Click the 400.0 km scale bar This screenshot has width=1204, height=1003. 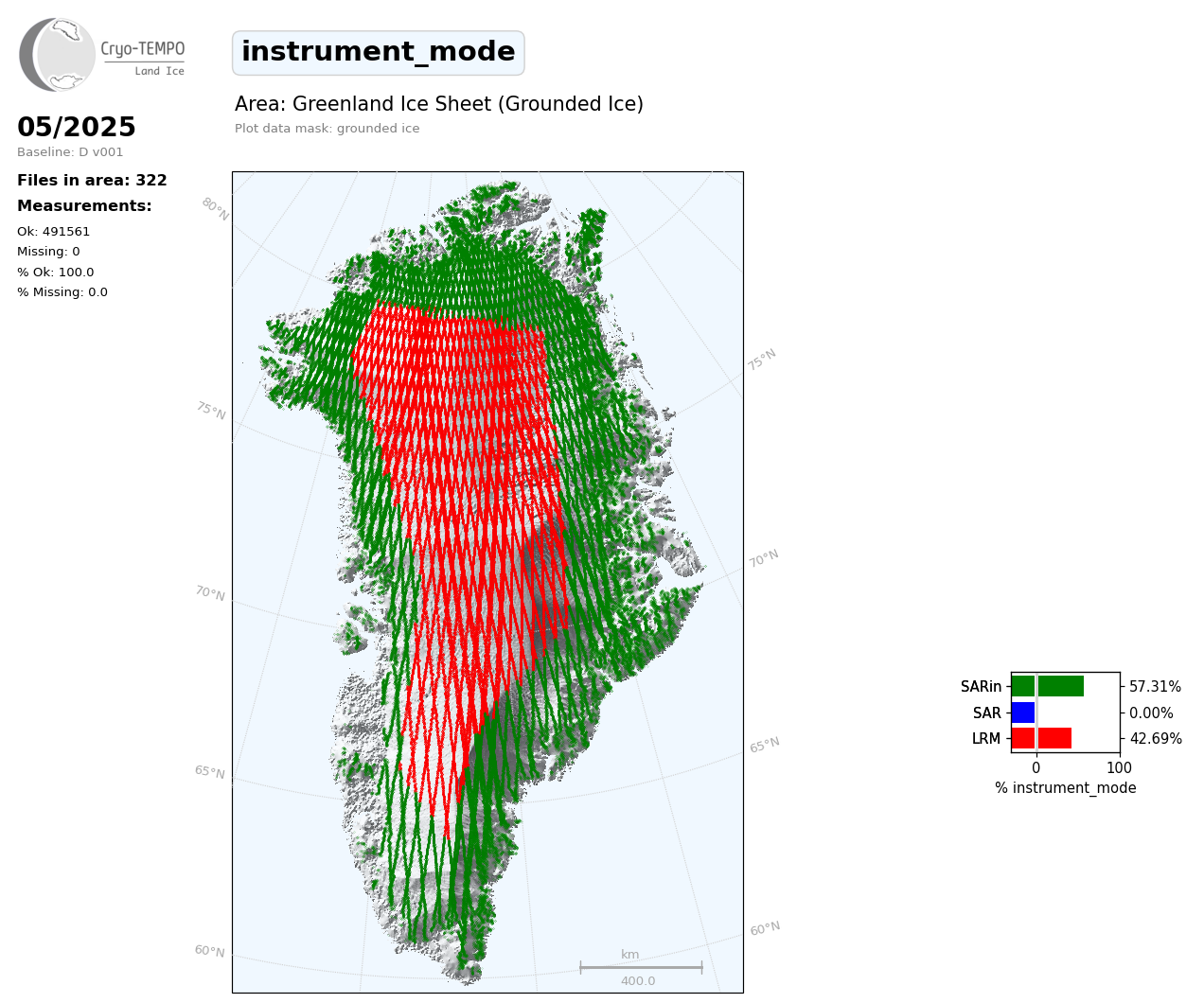click(641, 968)
